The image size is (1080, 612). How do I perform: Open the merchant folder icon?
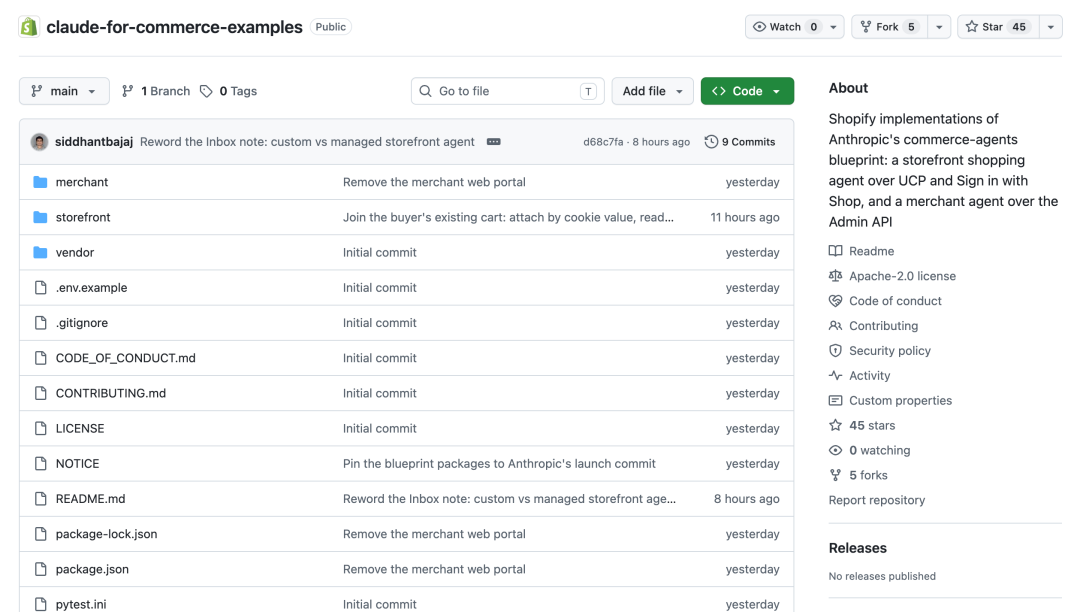click(41, 182)
